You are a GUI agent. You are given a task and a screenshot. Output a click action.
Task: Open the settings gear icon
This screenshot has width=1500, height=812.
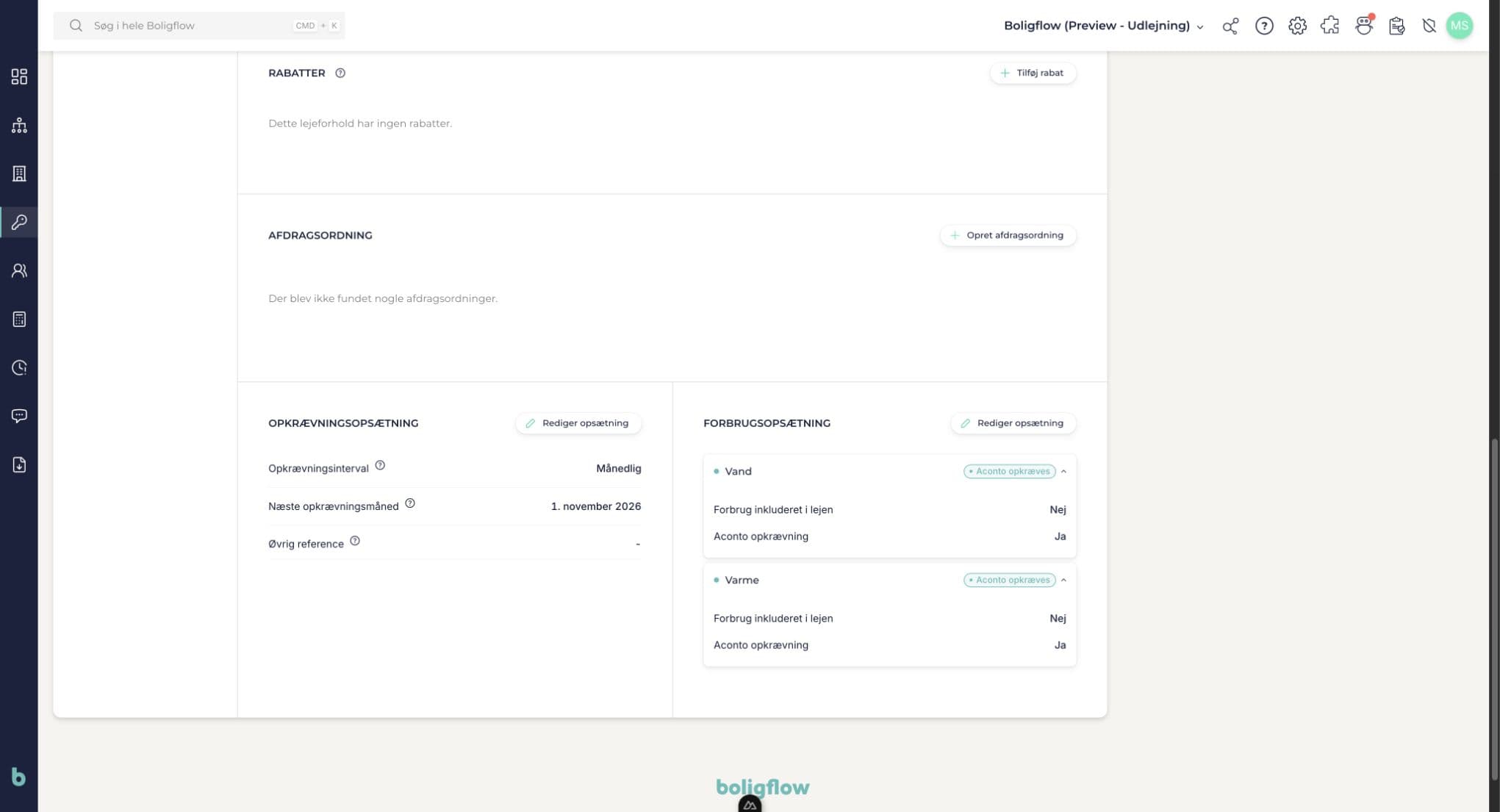pyautogui.click(x=1297, y=26)
